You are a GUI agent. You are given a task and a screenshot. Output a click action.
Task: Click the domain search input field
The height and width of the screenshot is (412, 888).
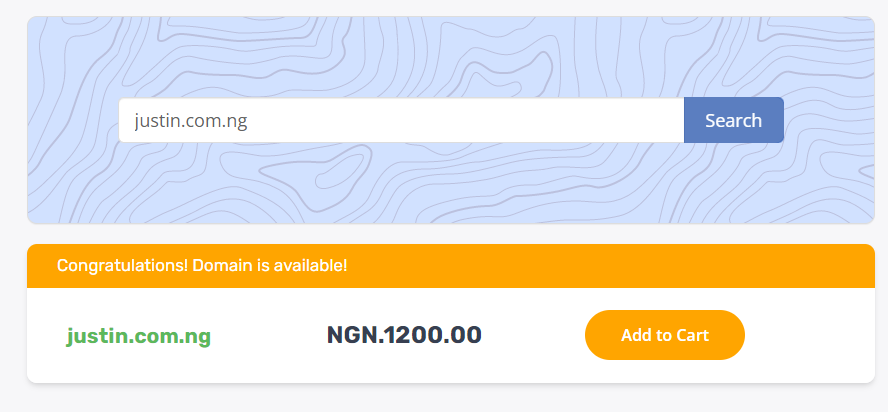coord(400,121)
